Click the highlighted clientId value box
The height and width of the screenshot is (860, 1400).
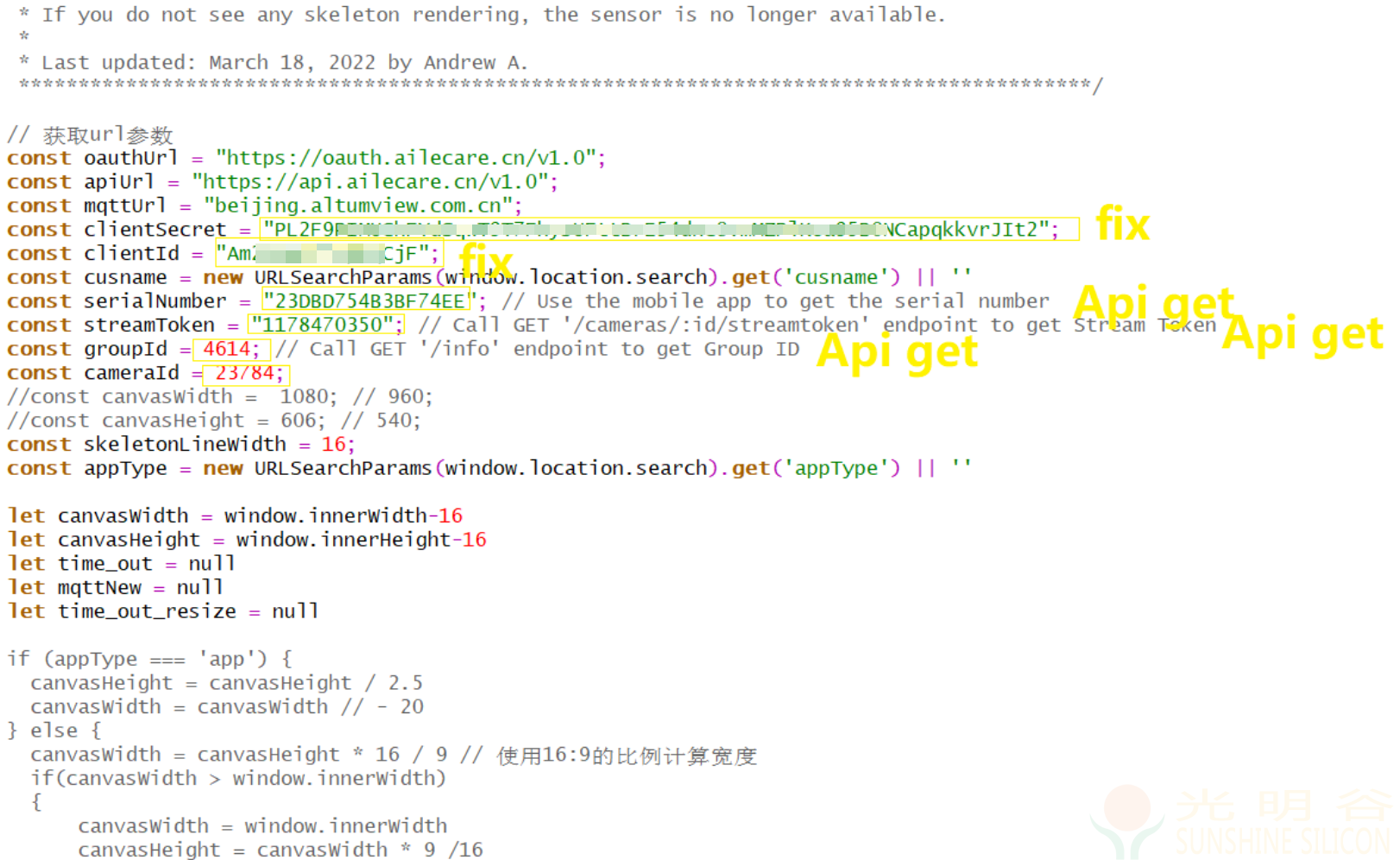pos(329,254)
